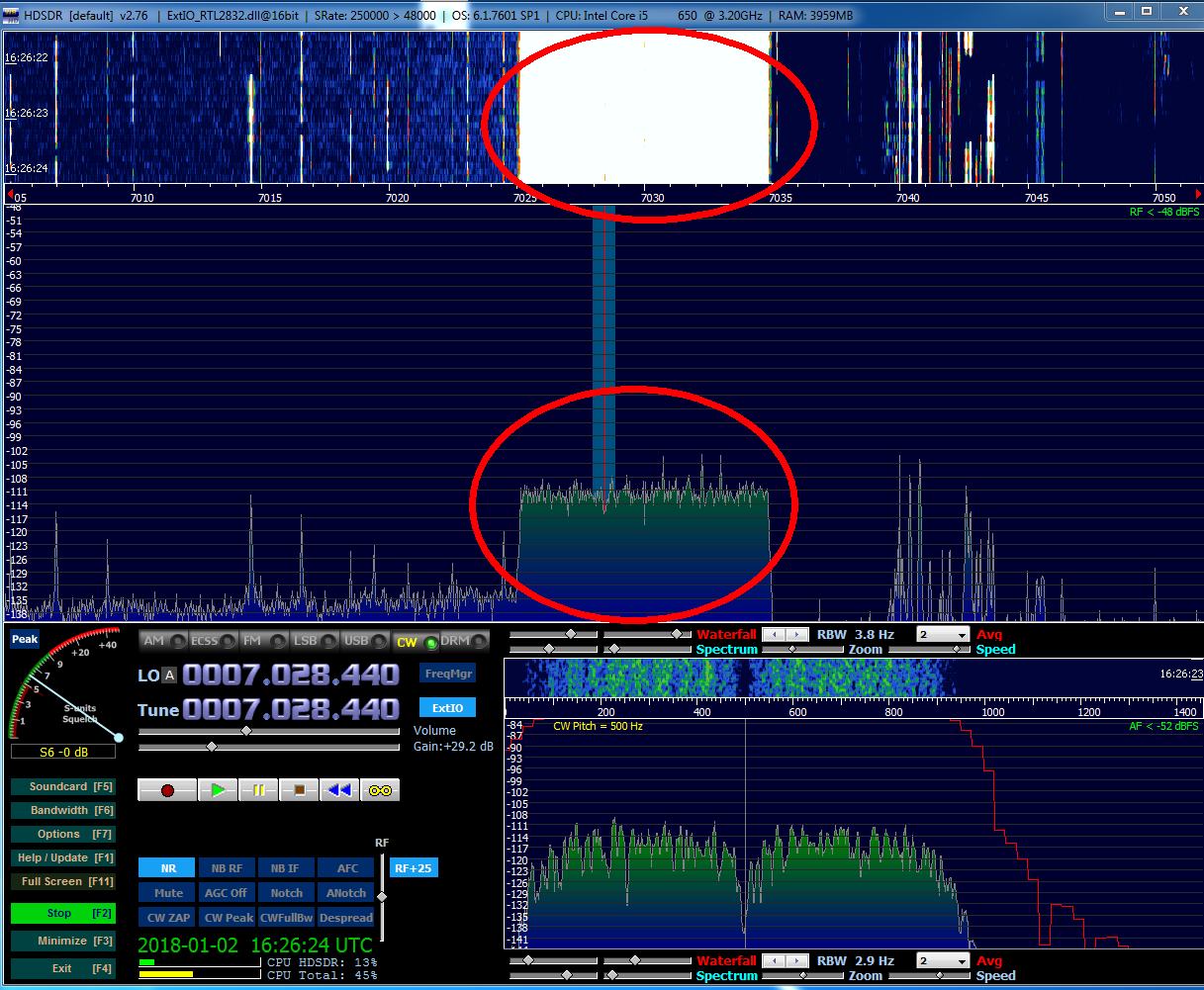Click the upper RBW right stepper arrow

click(x=797, y=635)
